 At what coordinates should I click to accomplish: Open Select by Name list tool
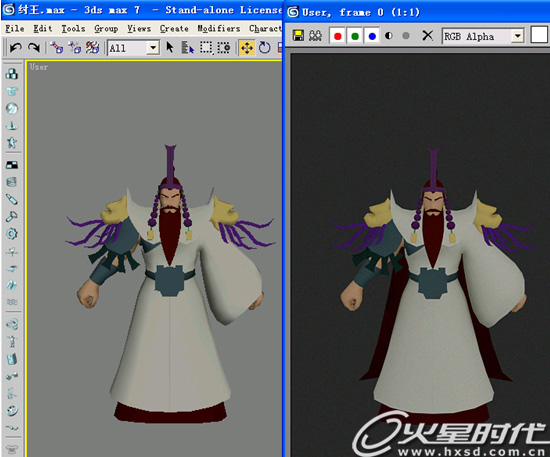[188, 47]
